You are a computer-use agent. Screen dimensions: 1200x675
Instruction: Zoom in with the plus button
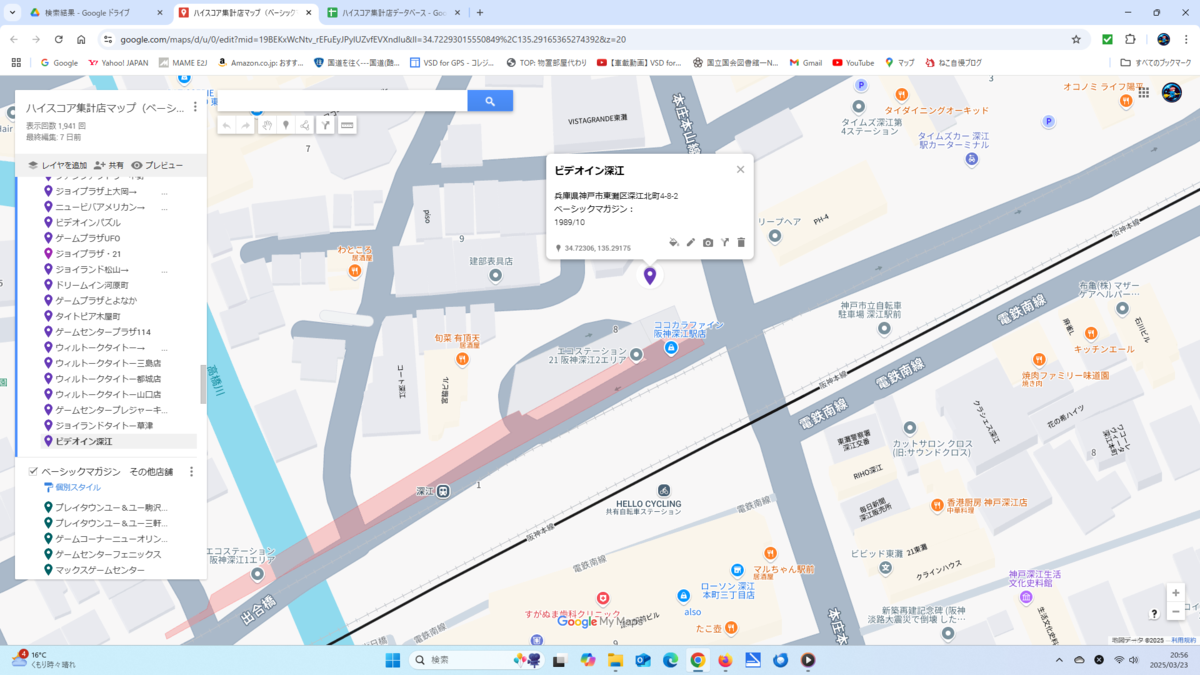coord(1175,593)
